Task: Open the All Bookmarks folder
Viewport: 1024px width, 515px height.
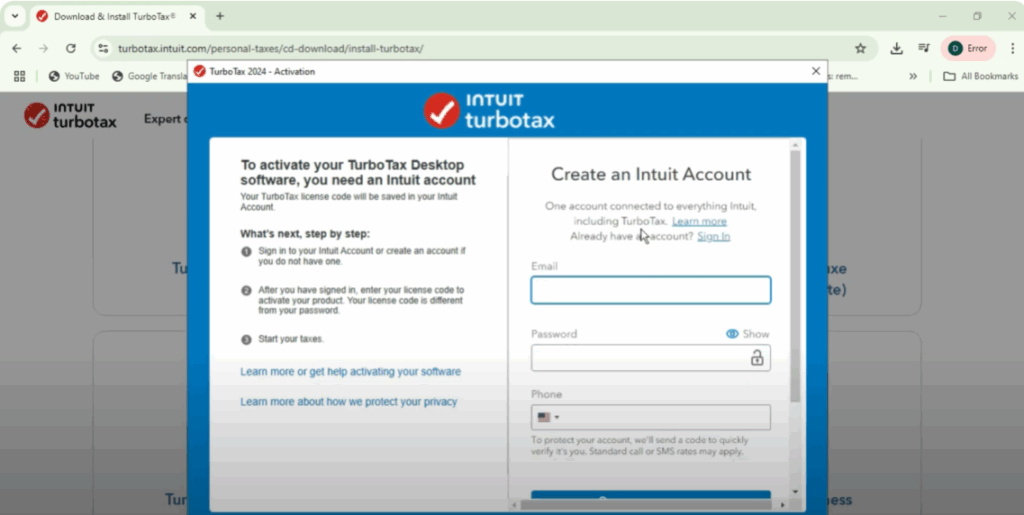Action: 981,76
